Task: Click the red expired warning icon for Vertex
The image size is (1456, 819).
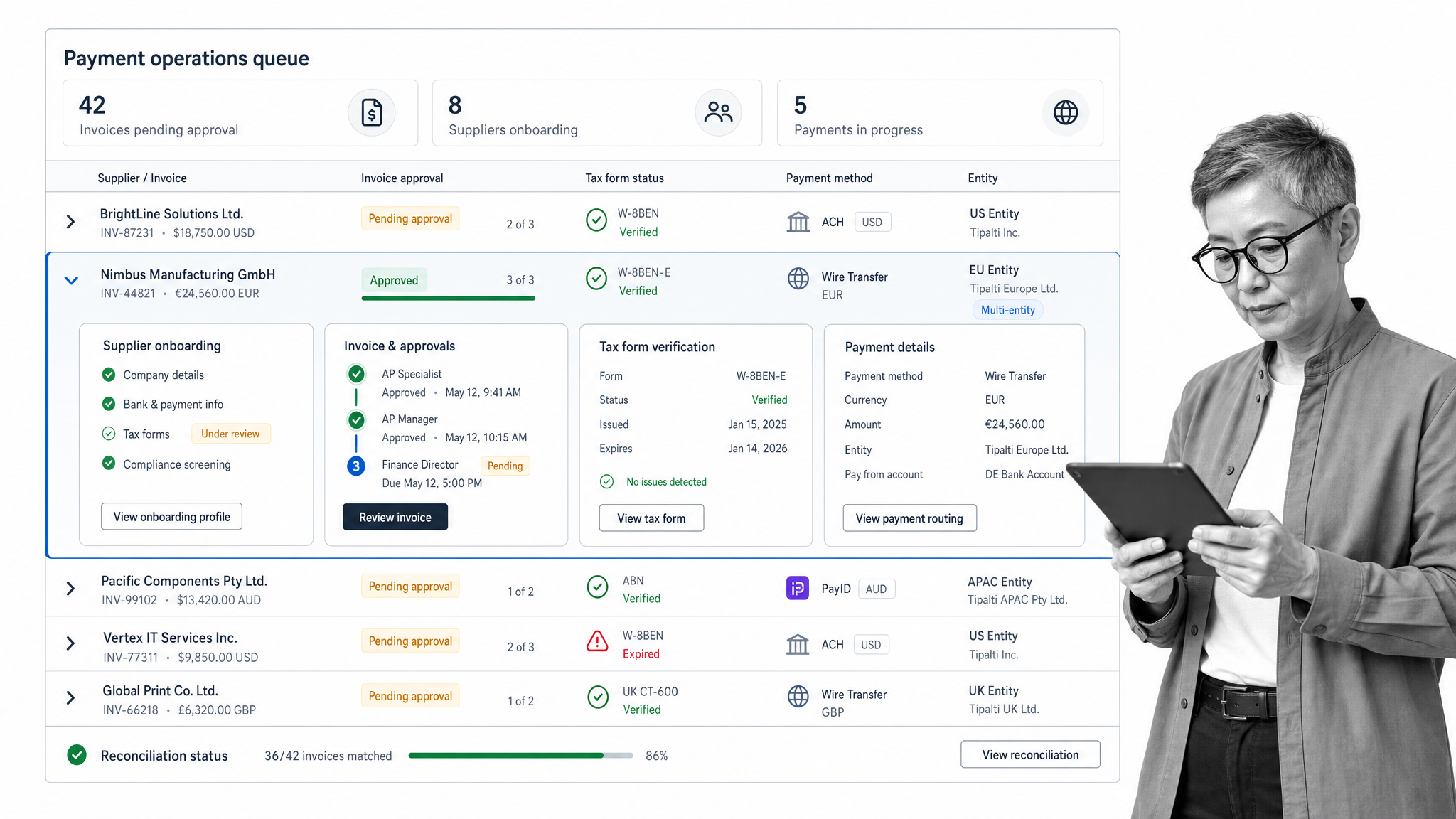Action: pos(597,642)
